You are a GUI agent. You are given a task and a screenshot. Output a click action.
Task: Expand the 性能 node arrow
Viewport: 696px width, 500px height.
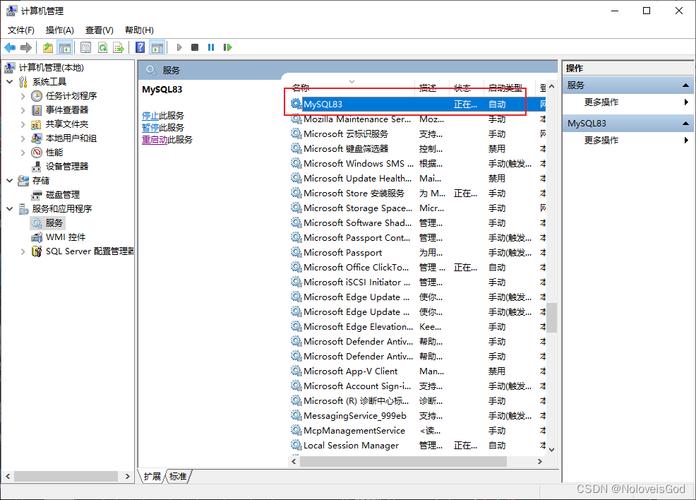23,152
